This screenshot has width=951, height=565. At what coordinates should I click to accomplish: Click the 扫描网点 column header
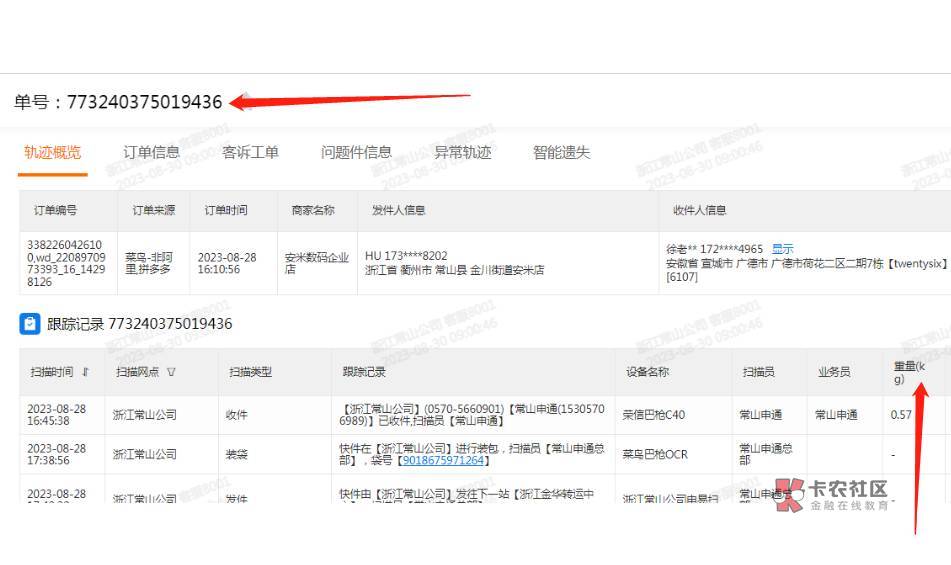138,372
